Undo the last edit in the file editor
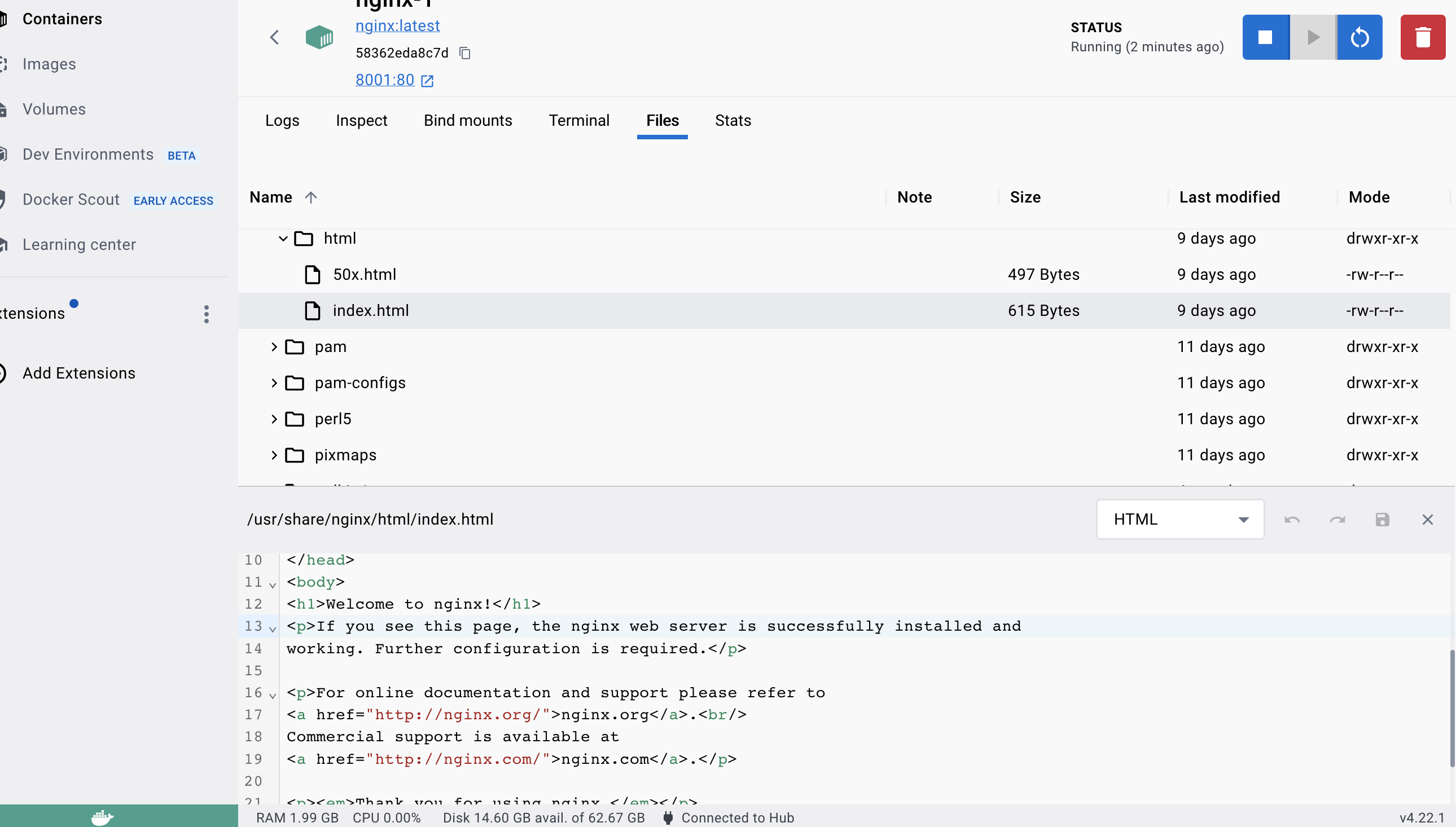The image size is (1456, 827). [1292, 520]
